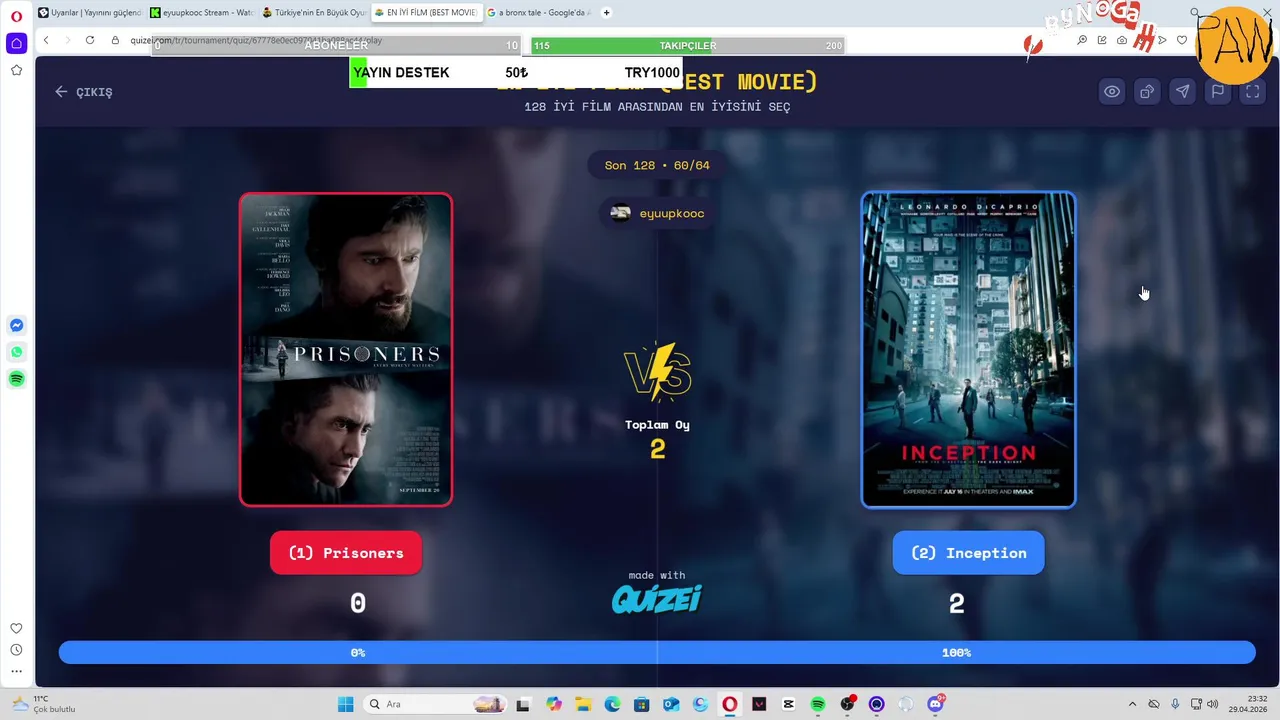Open sidebar history clock icon

(x=16, y=650)
